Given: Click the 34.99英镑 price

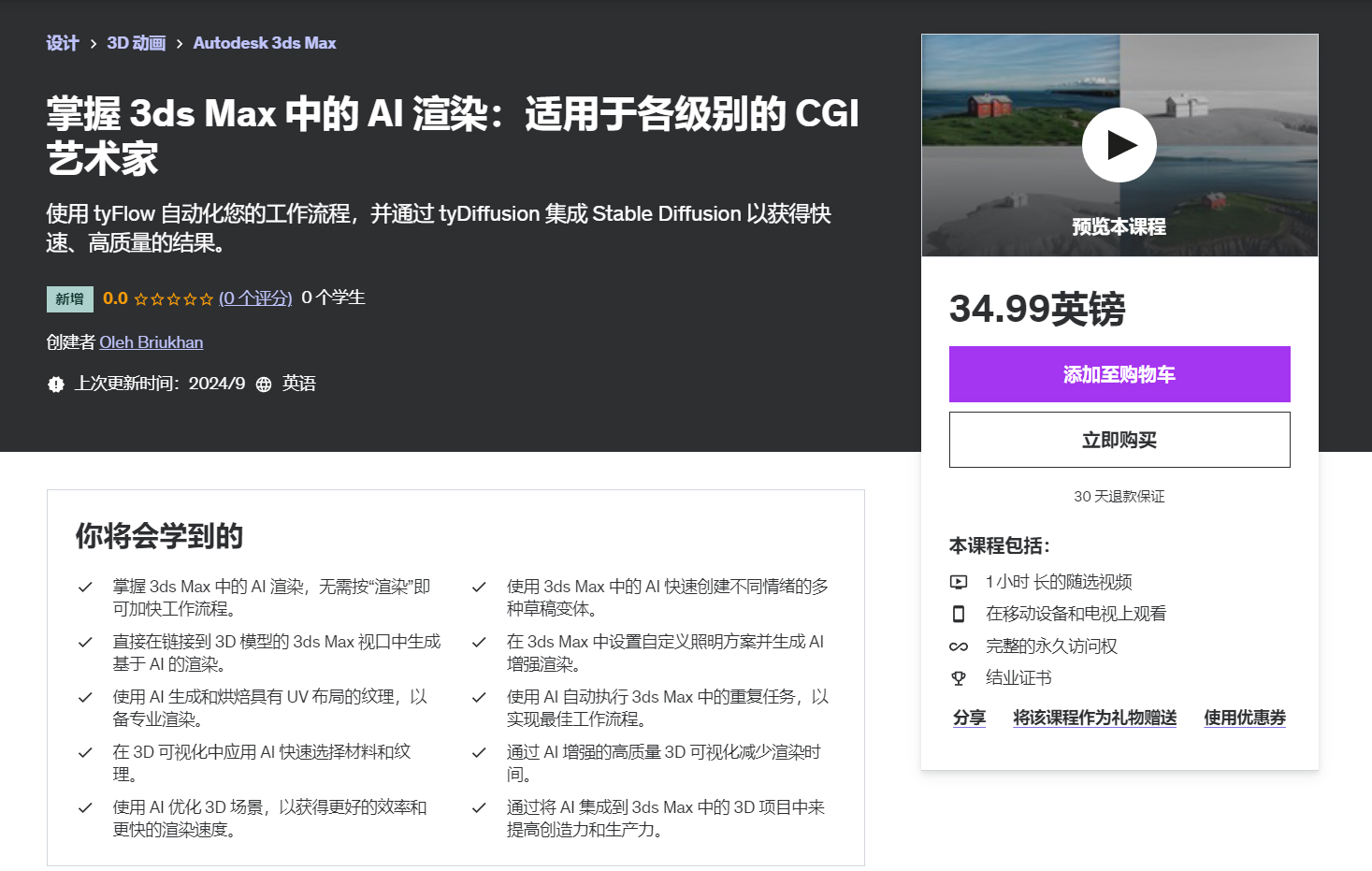Looking at the screenshot, I should pyautogui.click(x=1037, y=309).
